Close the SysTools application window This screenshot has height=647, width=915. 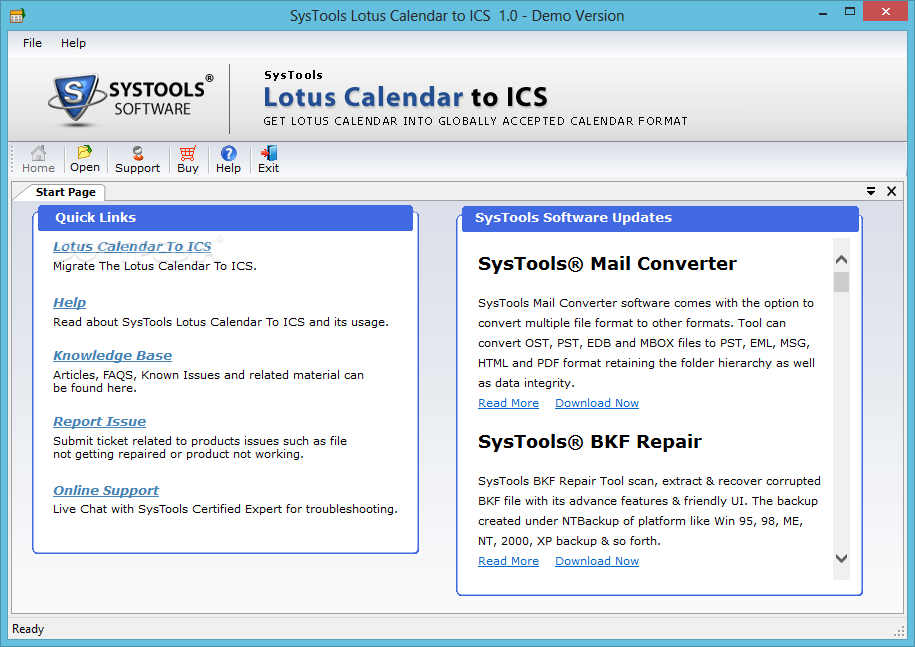point(885,12)
